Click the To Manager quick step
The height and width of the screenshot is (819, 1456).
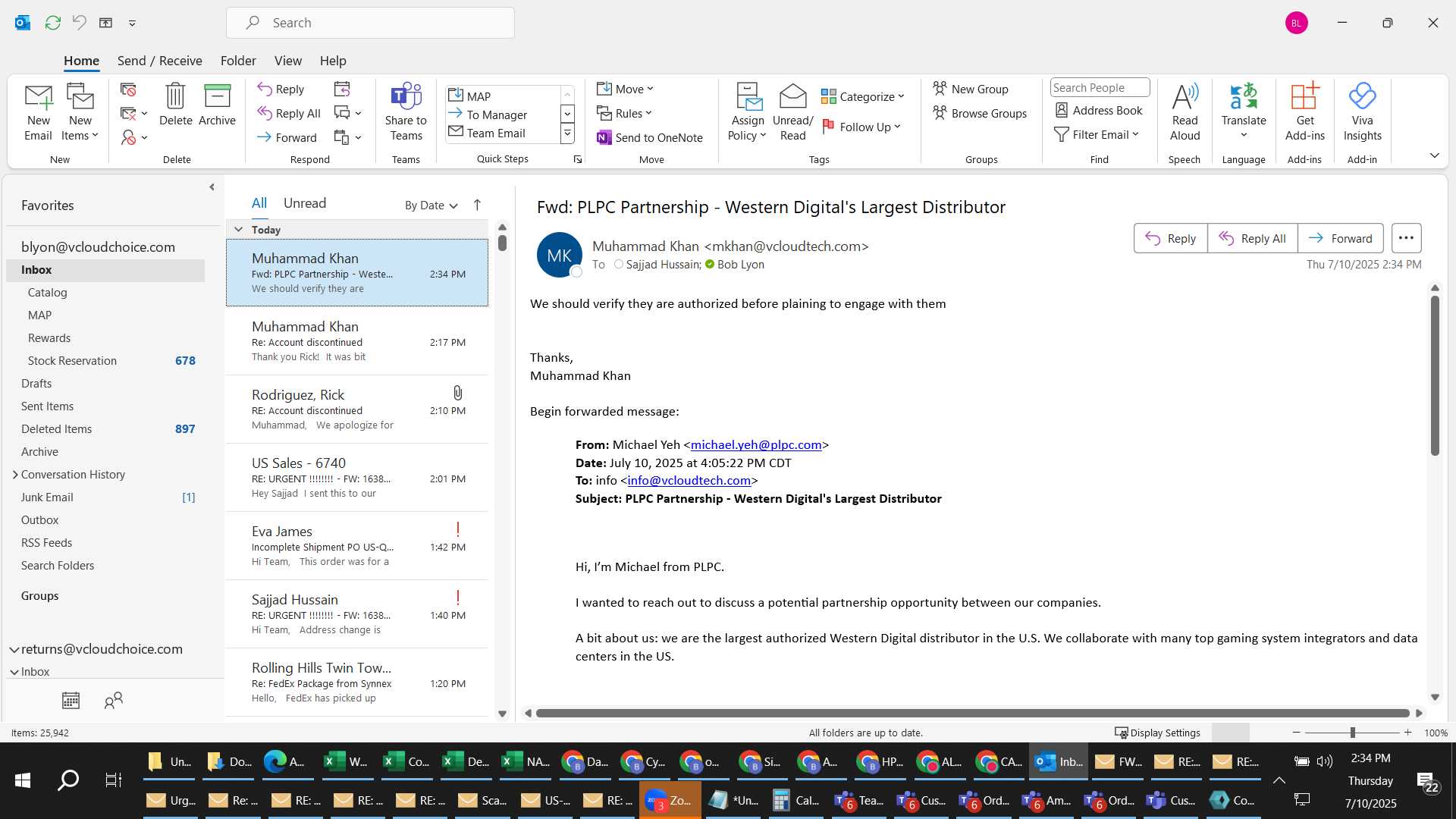tap(497, 115)
